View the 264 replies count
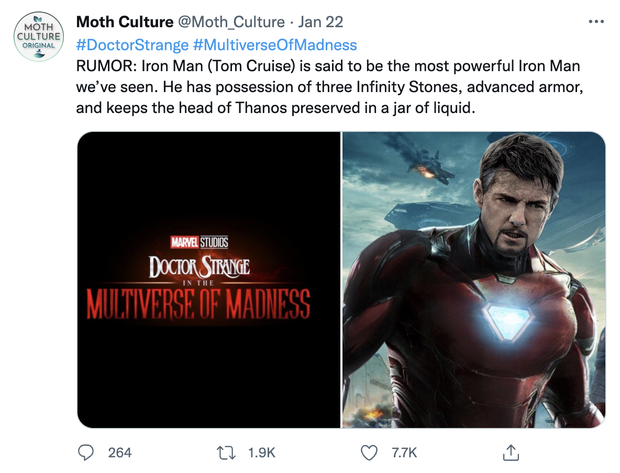 point(120,453)
